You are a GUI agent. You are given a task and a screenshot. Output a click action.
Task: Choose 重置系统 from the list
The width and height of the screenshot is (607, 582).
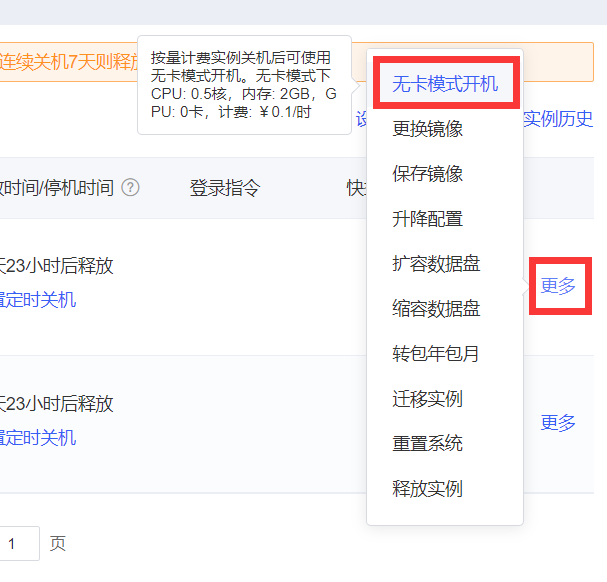[x=427, y=444]
